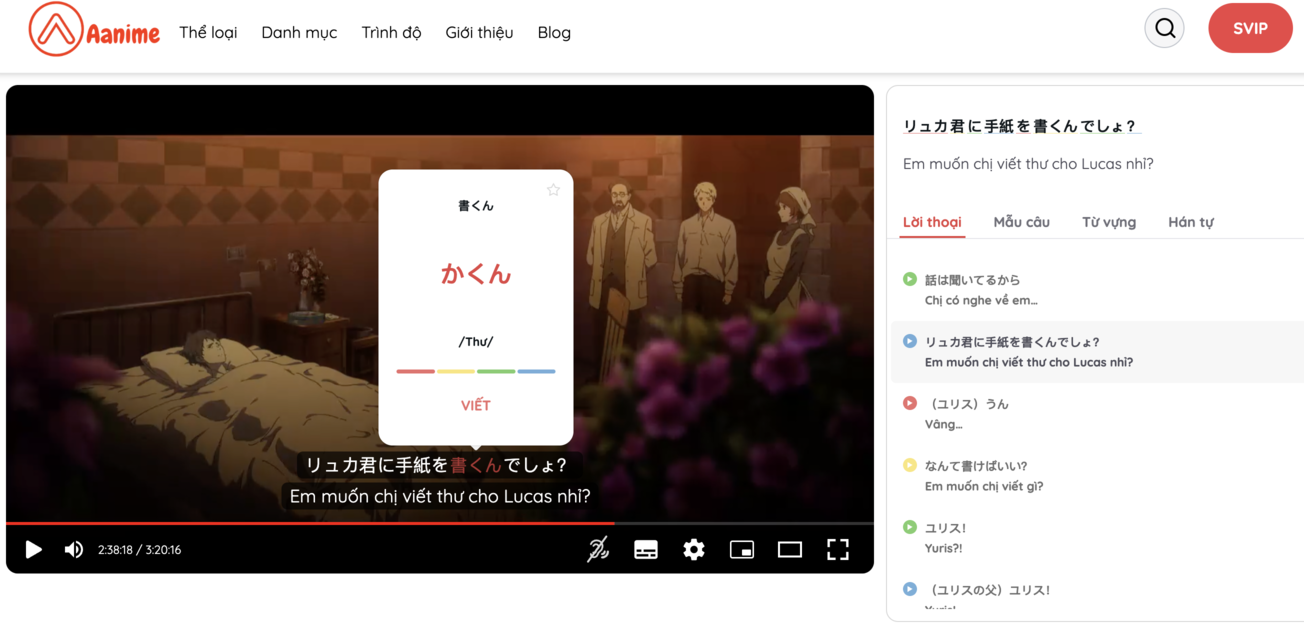Open the Blog page

click(554, 32)
